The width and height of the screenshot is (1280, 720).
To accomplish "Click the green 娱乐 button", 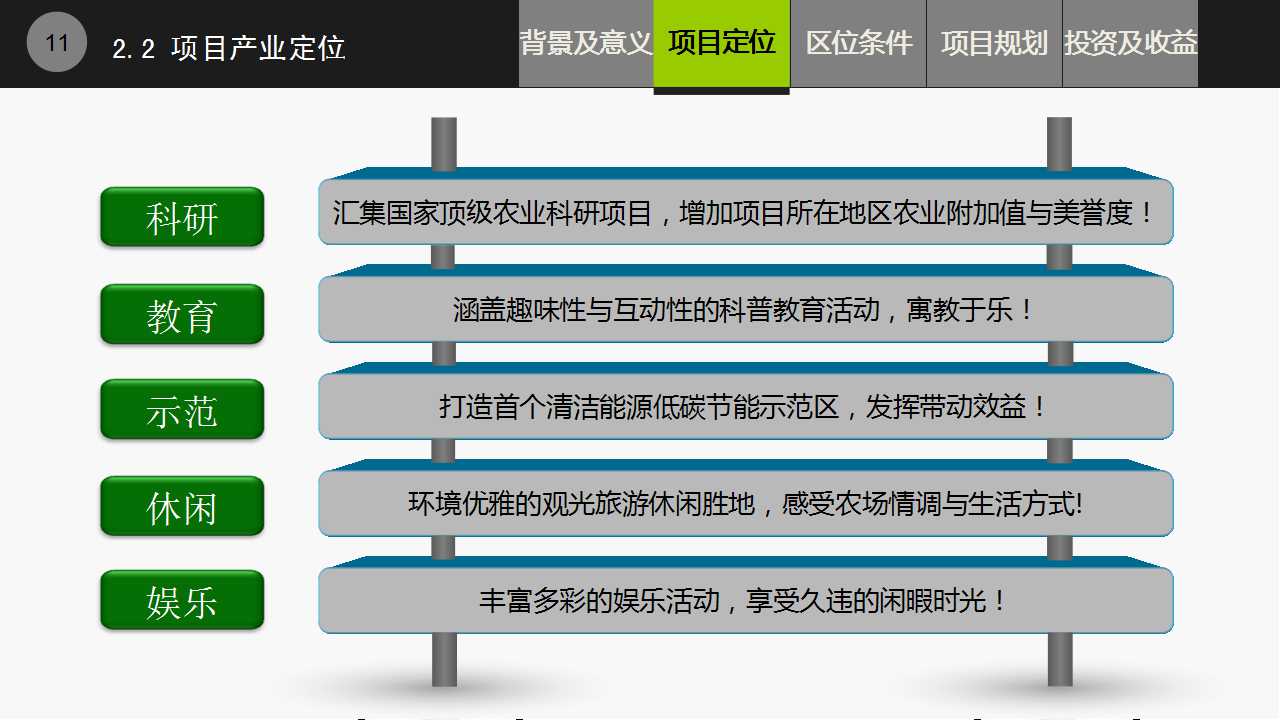I will [182, 601].
